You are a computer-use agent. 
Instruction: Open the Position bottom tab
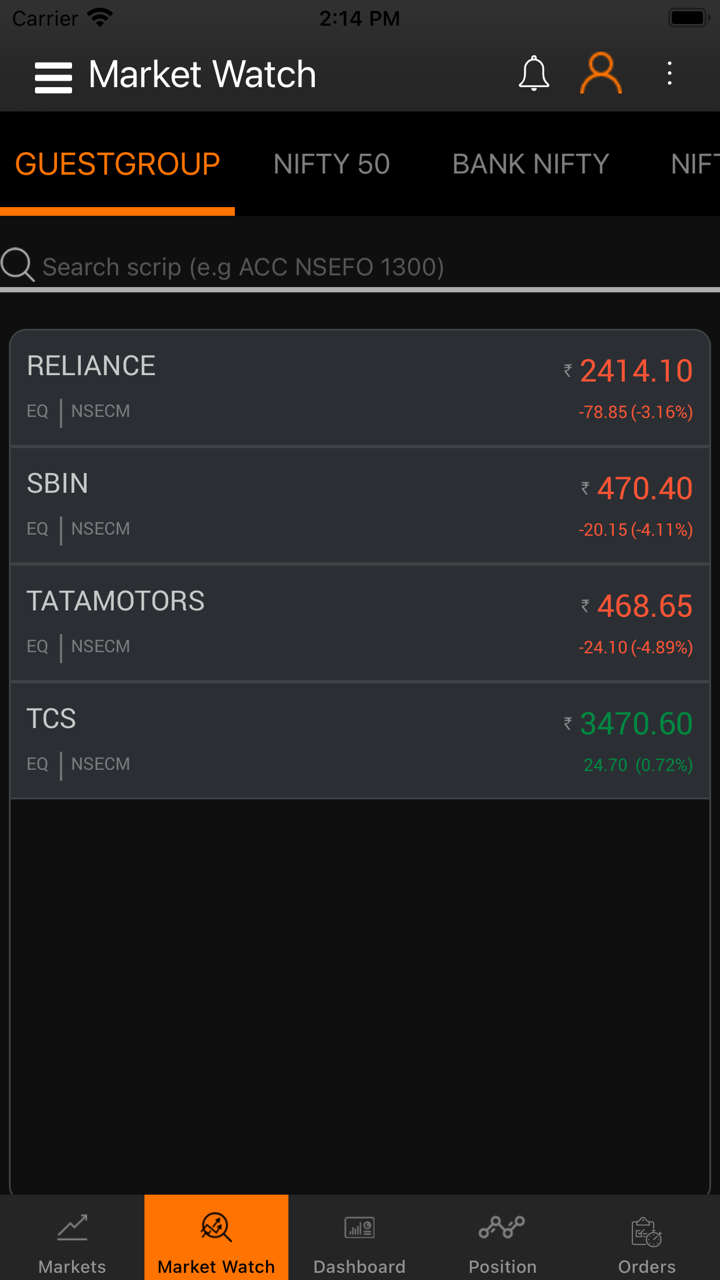tap(502, 1240)
